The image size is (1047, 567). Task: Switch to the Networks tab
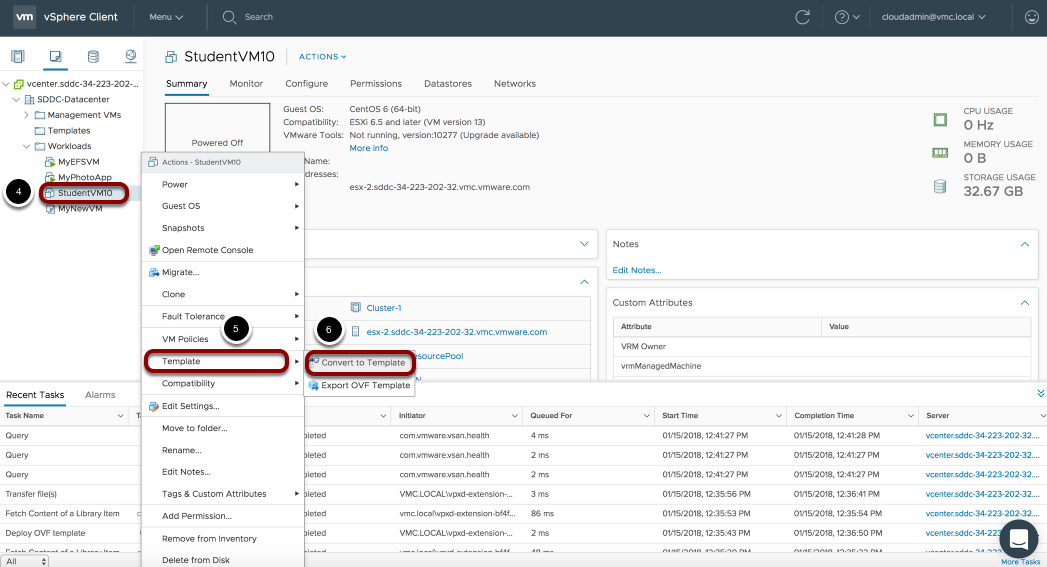pos(515,84)
